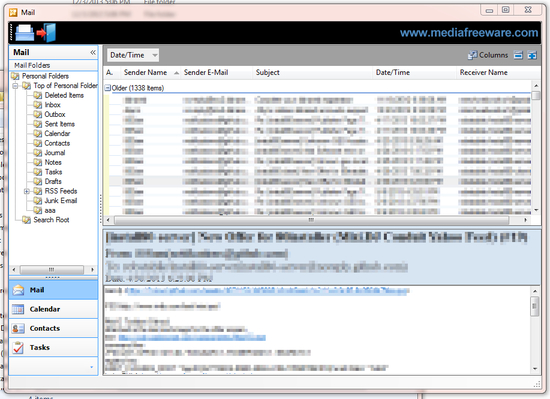Select the Inbox folder
The height and width of the screenshot is (399, 550).
[x=52, y=105]
